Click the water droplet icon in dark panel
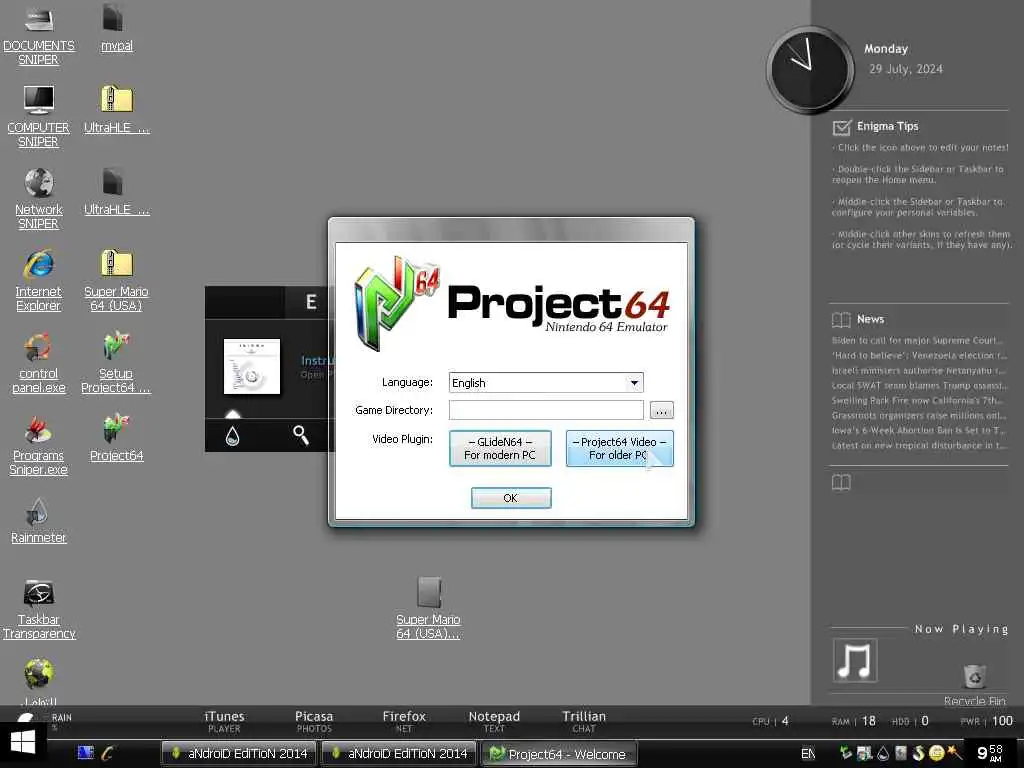This screenshot has width=1024, height=768. pos(232,436)
